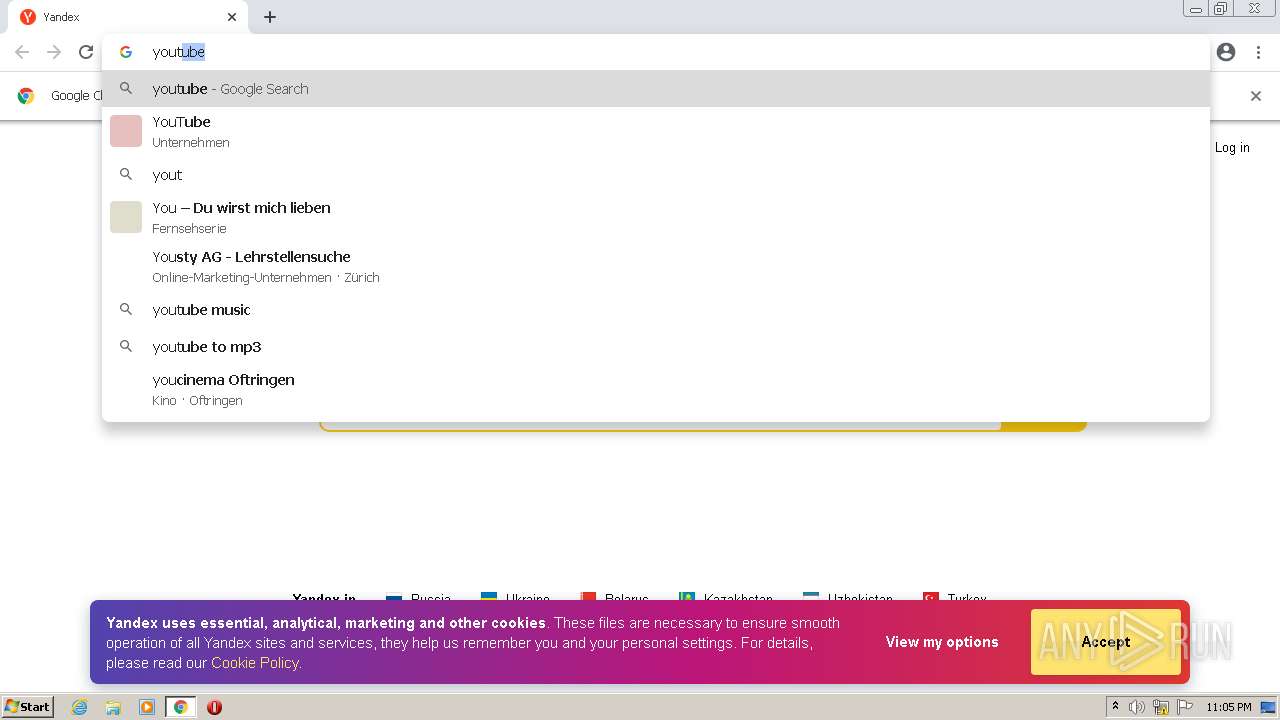This screenshot has height=720, width=1280.
Task: Click the YouTube suggestion thumbnail
Action: (x=126, y=131)
